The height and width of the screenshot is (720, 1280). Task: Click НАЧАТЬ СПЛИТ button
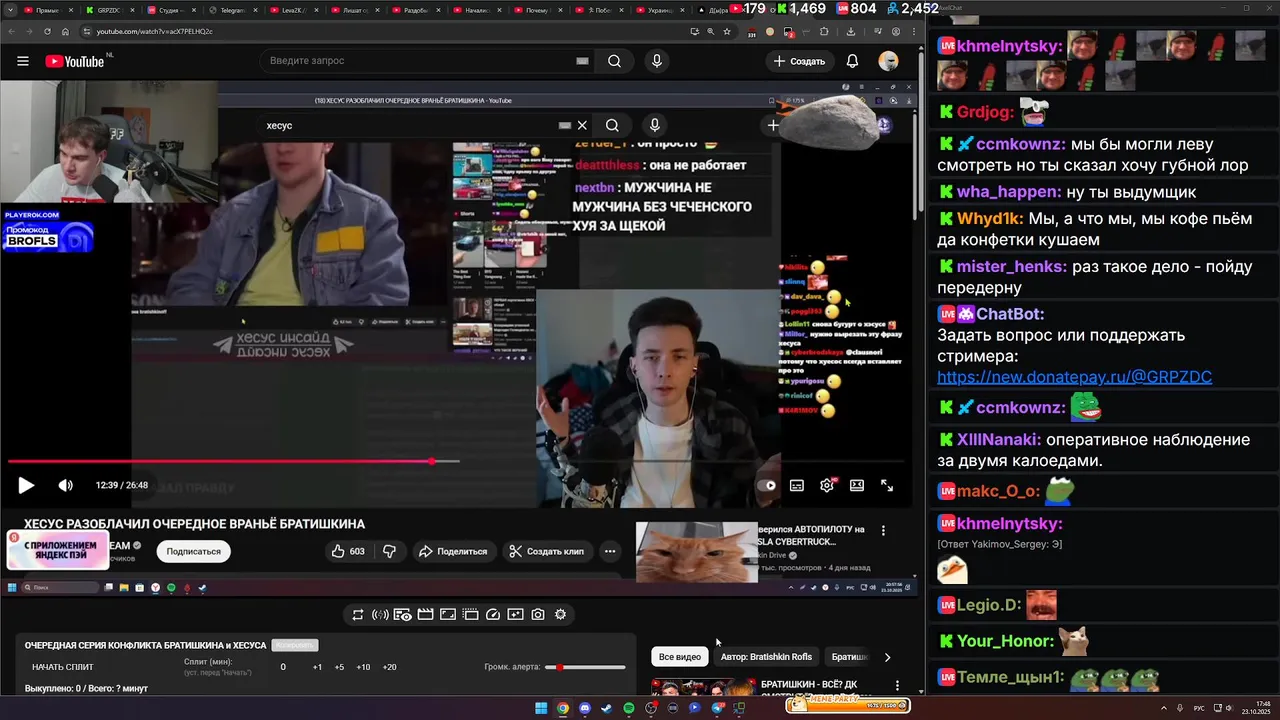pos(63,667)
